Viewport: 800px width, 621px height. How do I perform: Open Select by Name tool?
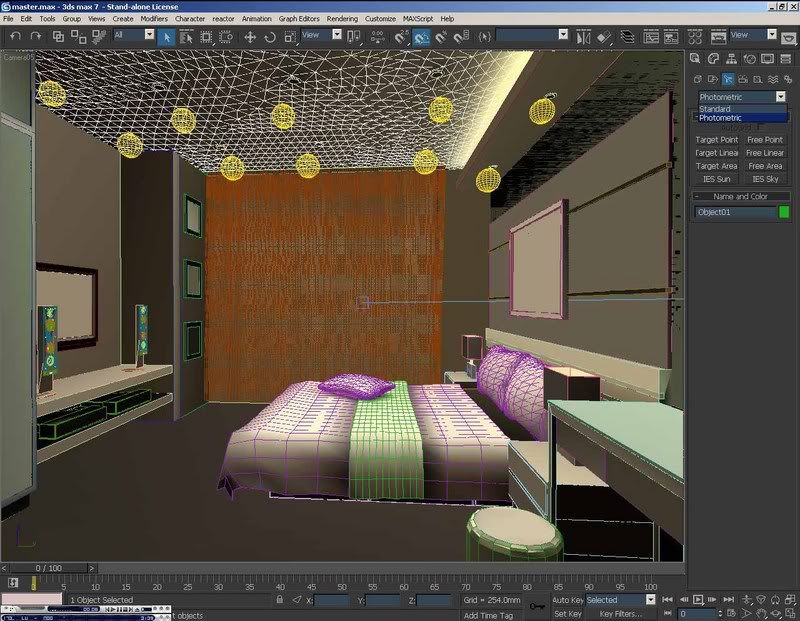click(186, 37)
